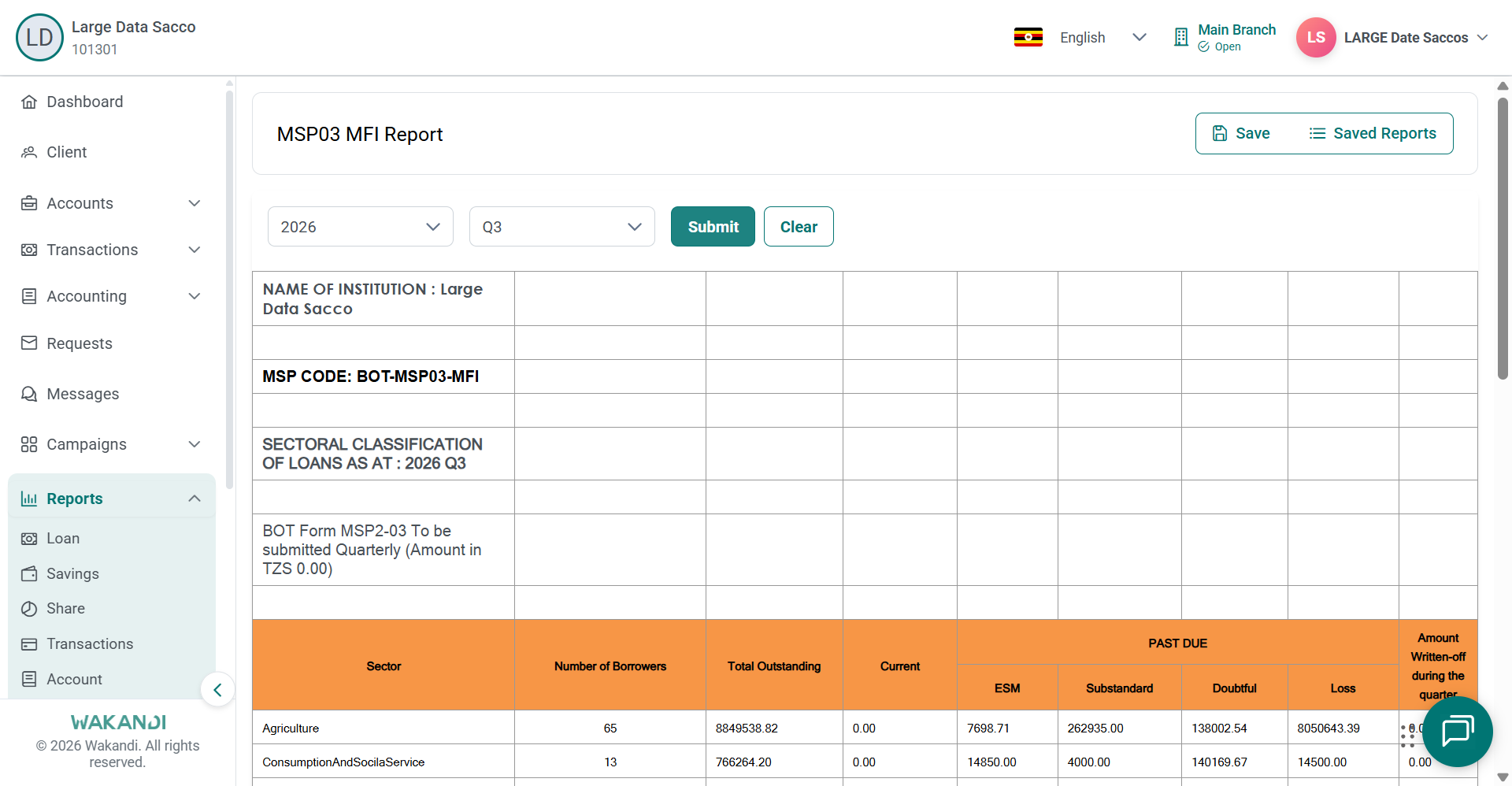
Task: Open the Client menu item
Action: pos(67,152)
